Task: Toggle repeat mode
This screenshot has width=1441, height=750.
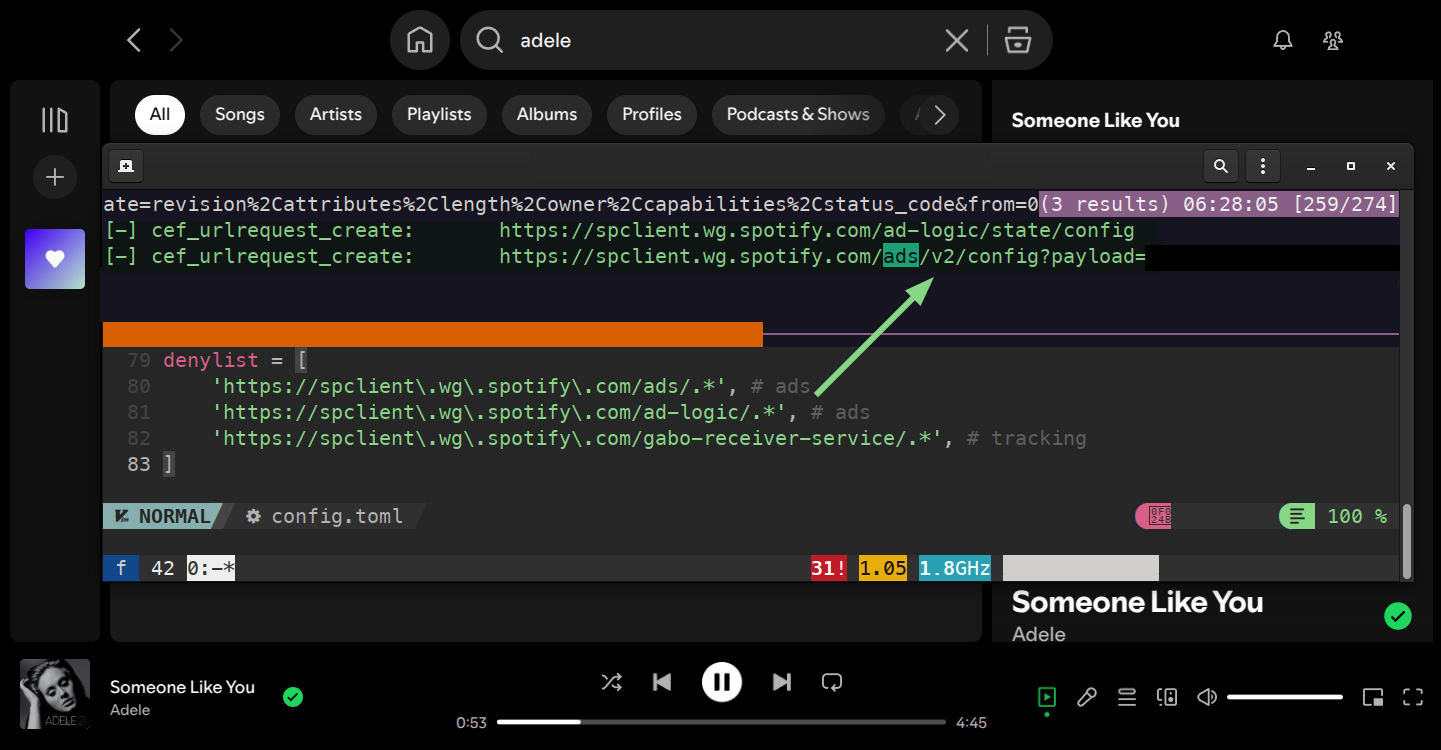Action: click(x=832, y=682)
